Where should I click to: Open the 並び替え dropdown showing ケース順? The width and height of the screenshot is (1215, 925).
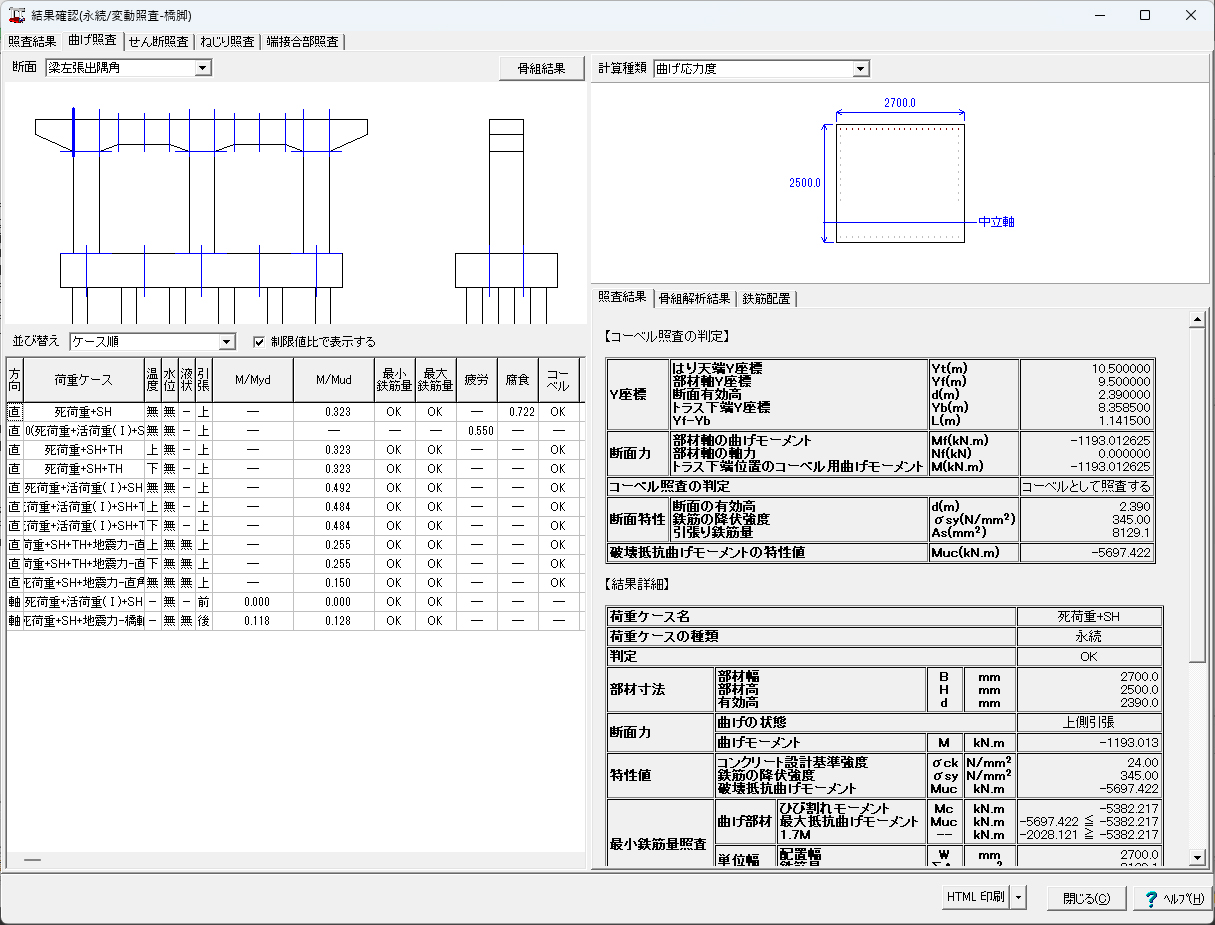click(x=226, y=342)
